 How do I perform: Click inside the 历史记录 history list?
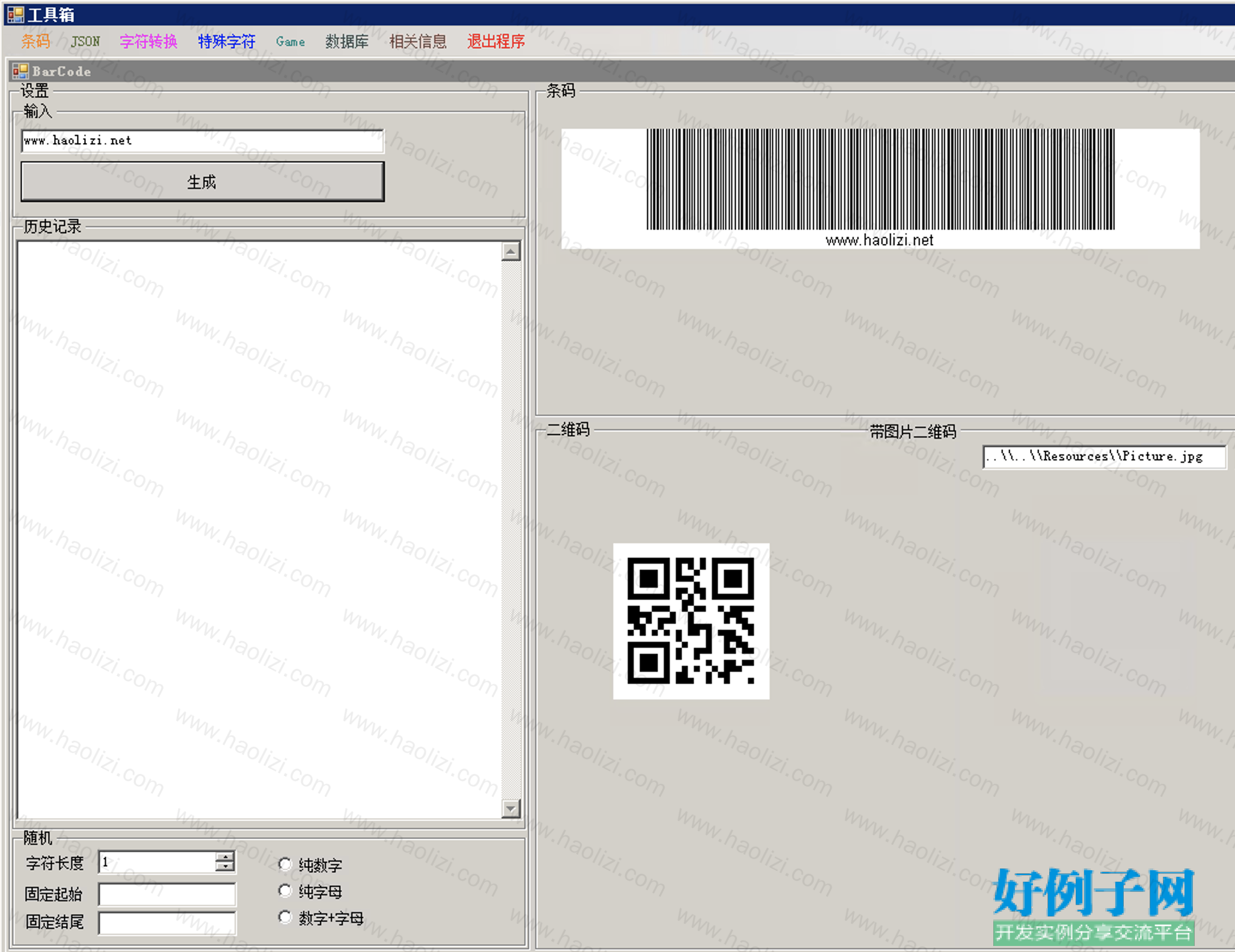tap(260, 529)
